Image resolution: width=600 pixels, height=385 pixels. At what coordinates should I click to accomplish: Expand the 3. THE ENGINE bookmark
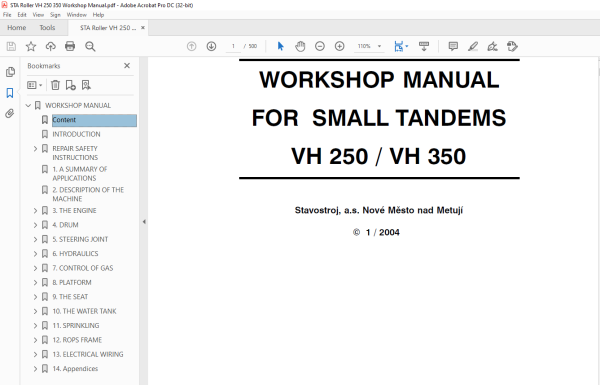[35, 210]
